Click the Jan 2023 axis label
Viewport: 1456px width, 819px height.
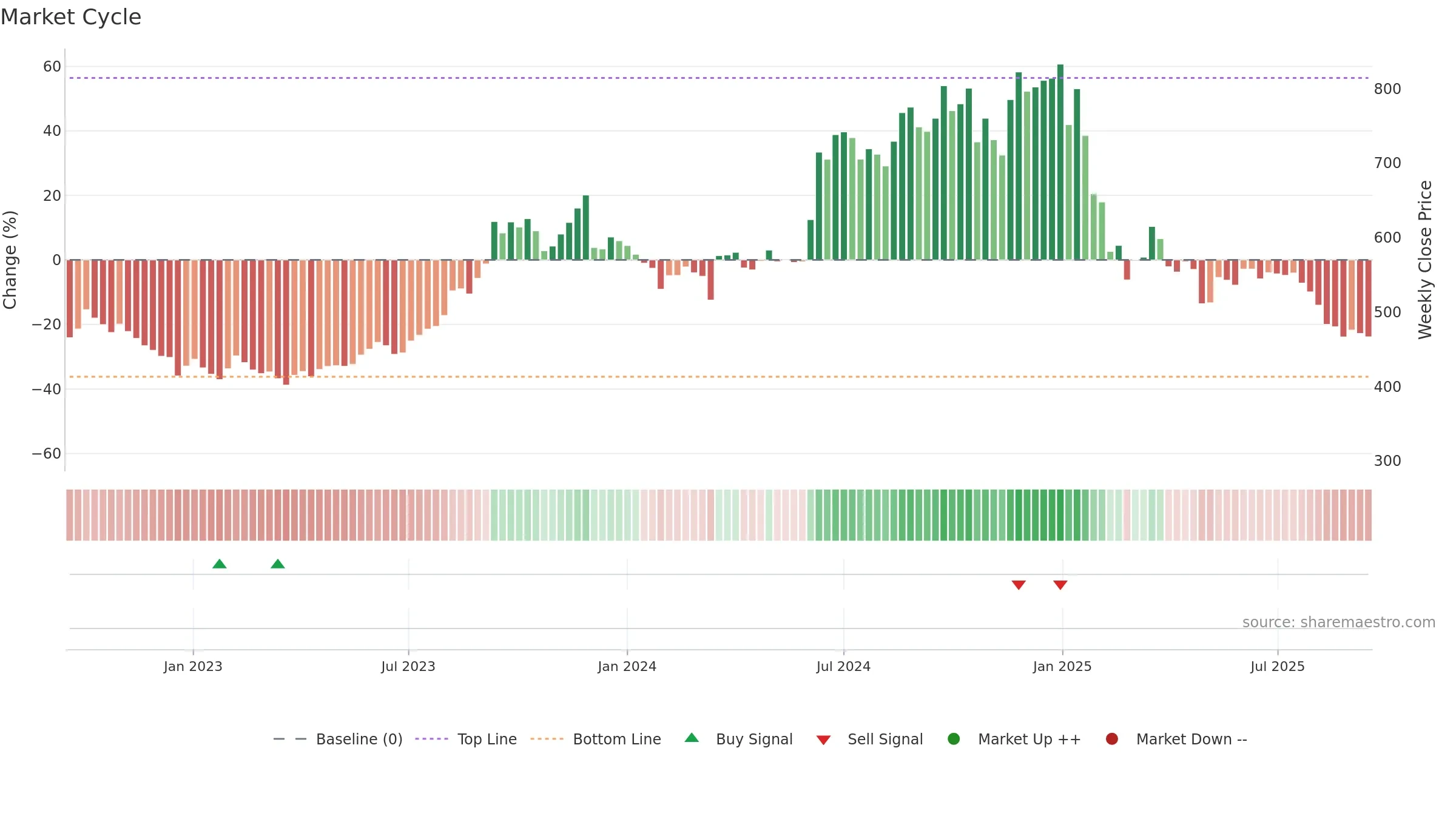(x=193, y=666)
